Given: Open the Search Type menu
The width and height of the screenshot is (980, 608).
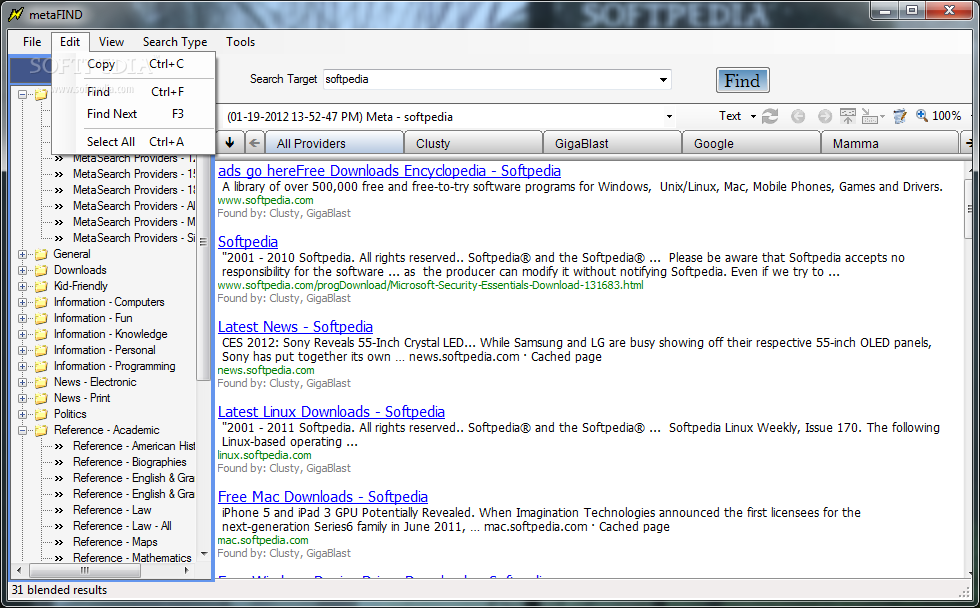Looking at the screenshot, I should (x=175, y=42).
